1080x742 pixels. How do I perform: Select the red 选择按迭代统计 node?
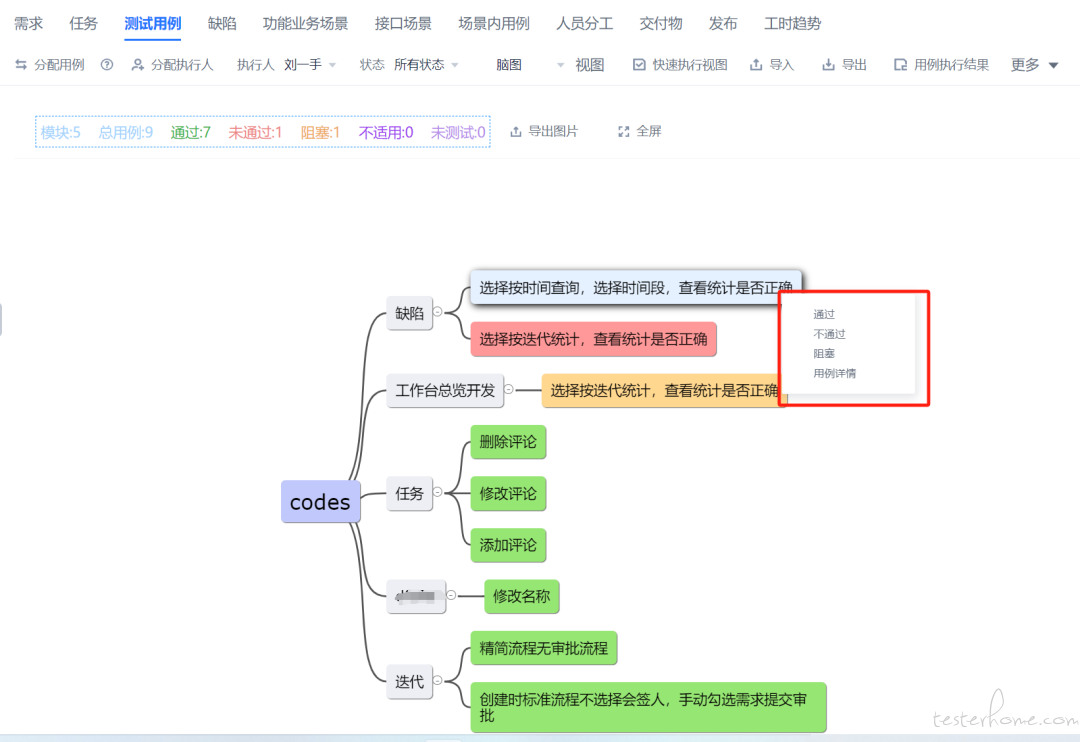click(x=593, y=339)
